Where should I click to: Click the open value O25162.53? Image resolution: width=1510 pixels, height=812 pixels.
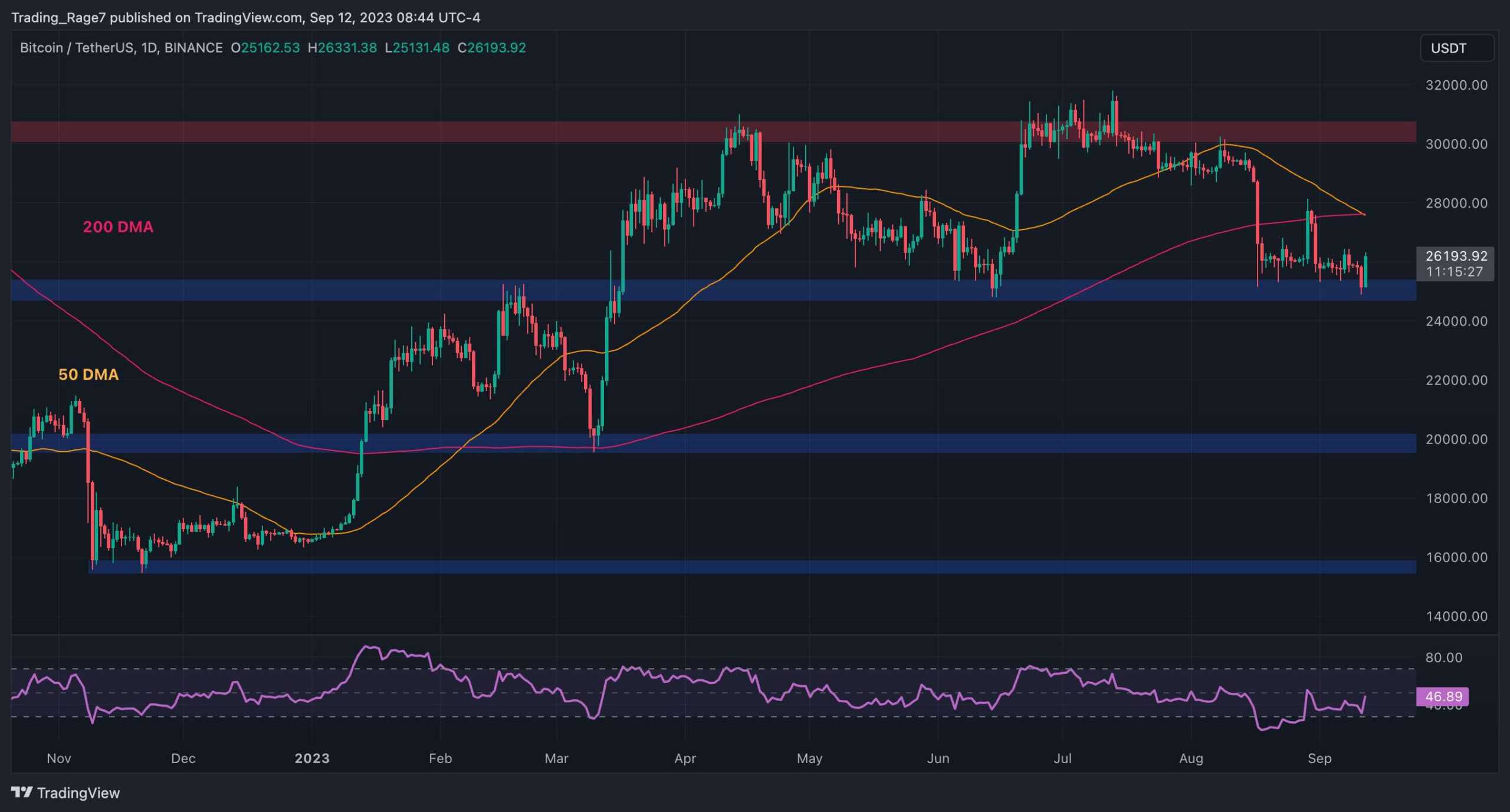coord(265,48)
